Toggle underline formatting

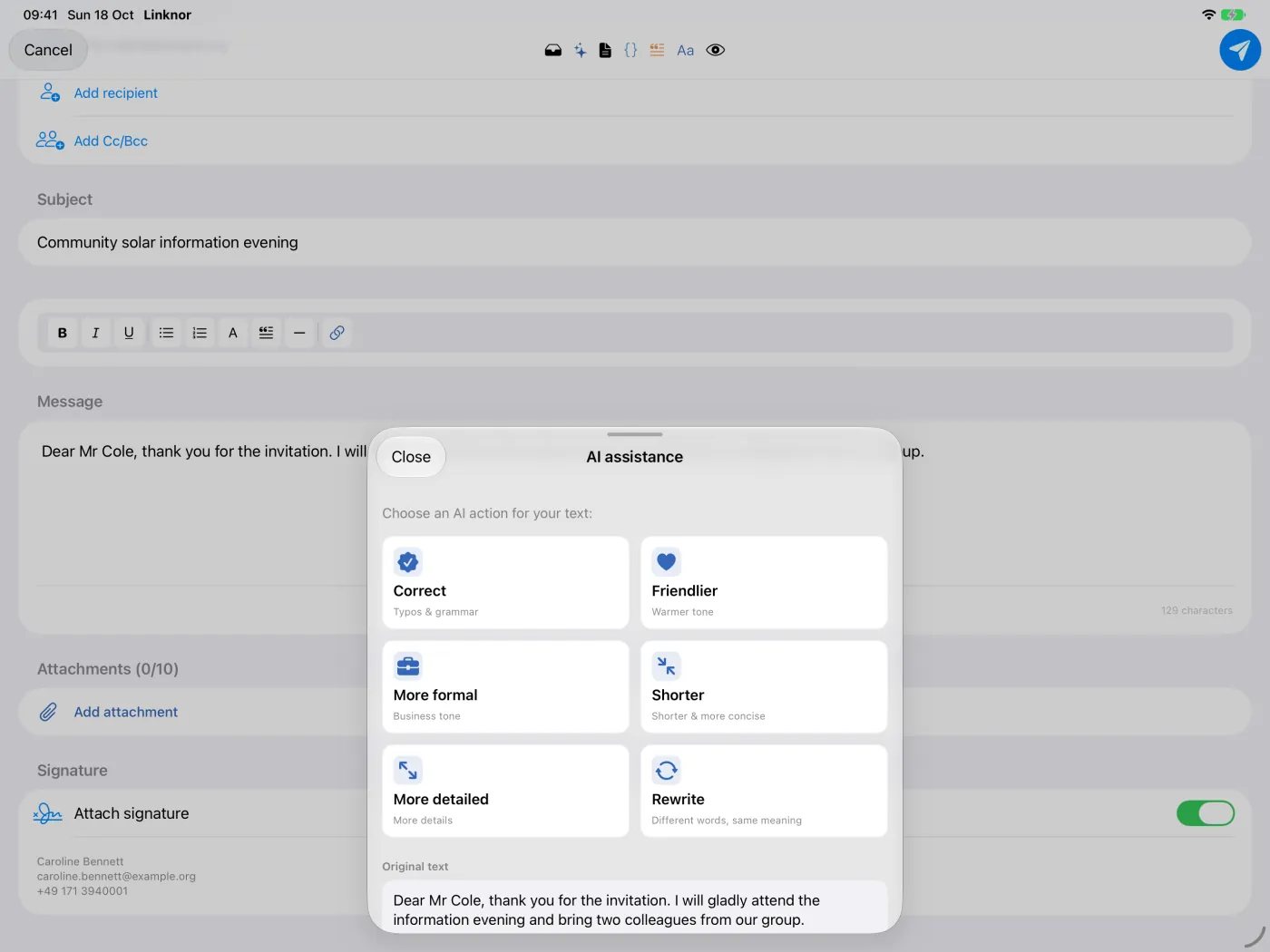[129, 333]
